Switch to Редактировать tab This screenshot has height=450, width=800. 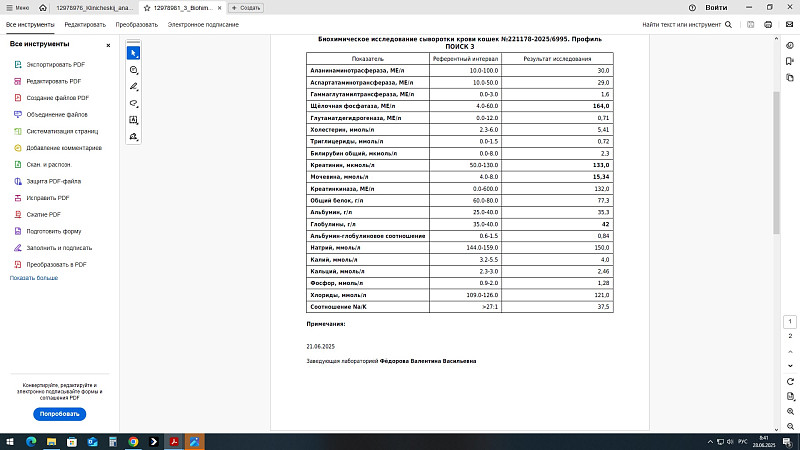[85, 24]
